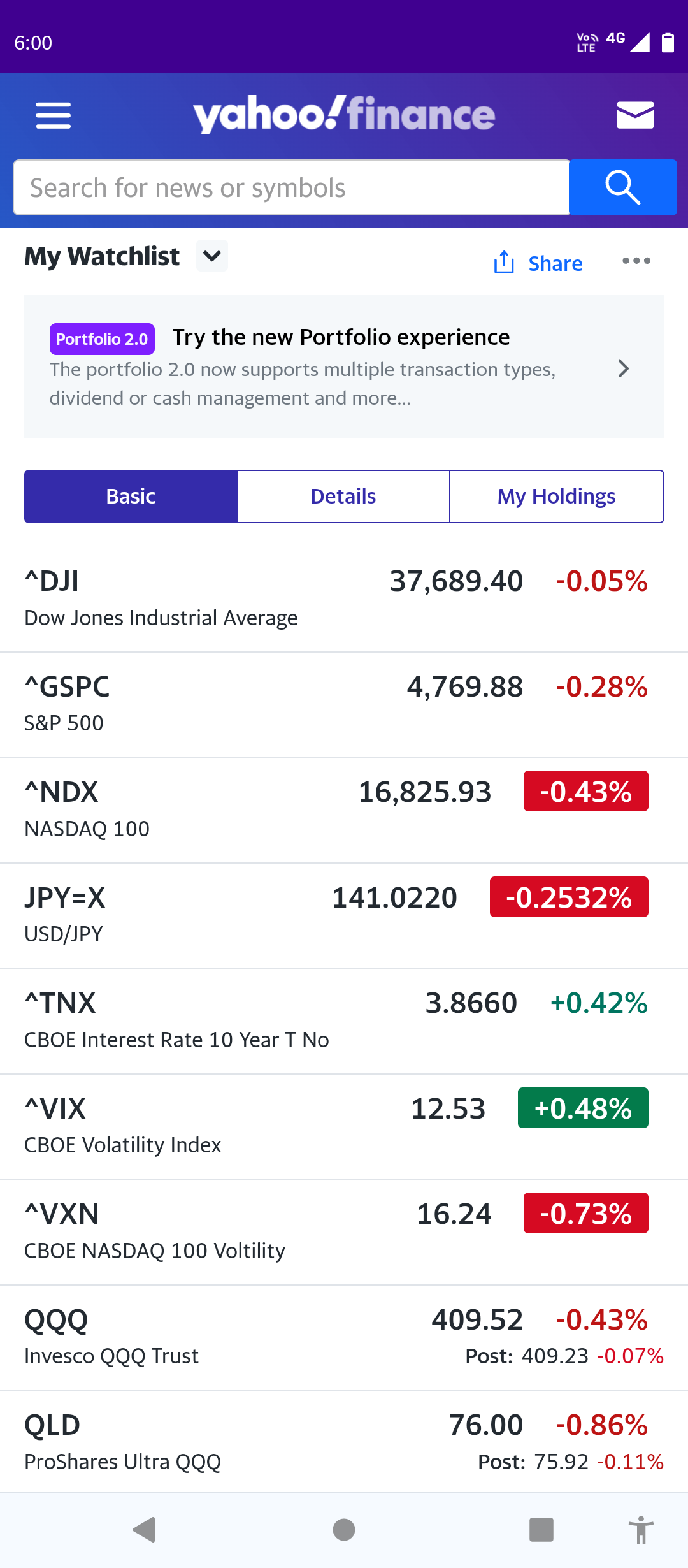Open the hamburger navigation menu
The height and width of the screenshot is (1568, 688).
tap(53, 115)
